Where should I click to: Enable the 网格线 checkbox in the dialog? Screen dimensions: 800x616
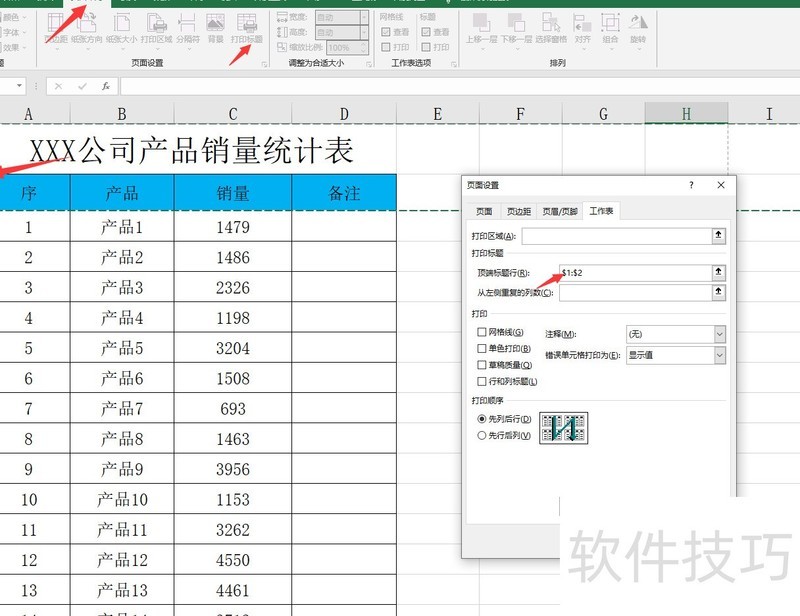482,332
